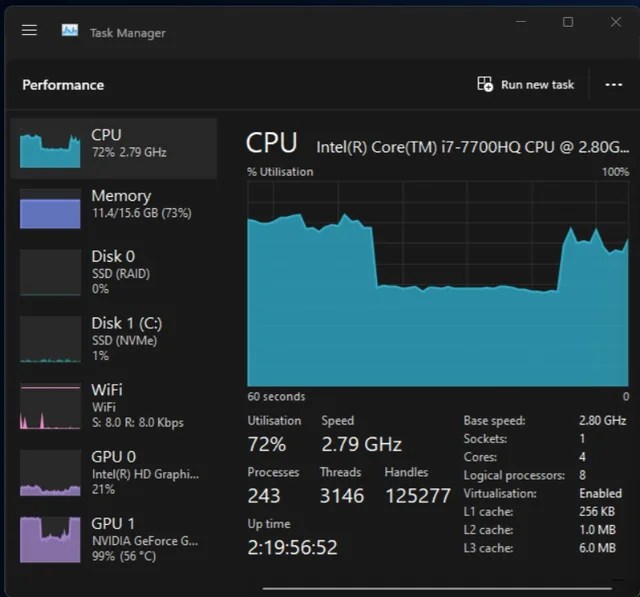
Task: Close the Task Manager window
Action: [x=616, y=22]
